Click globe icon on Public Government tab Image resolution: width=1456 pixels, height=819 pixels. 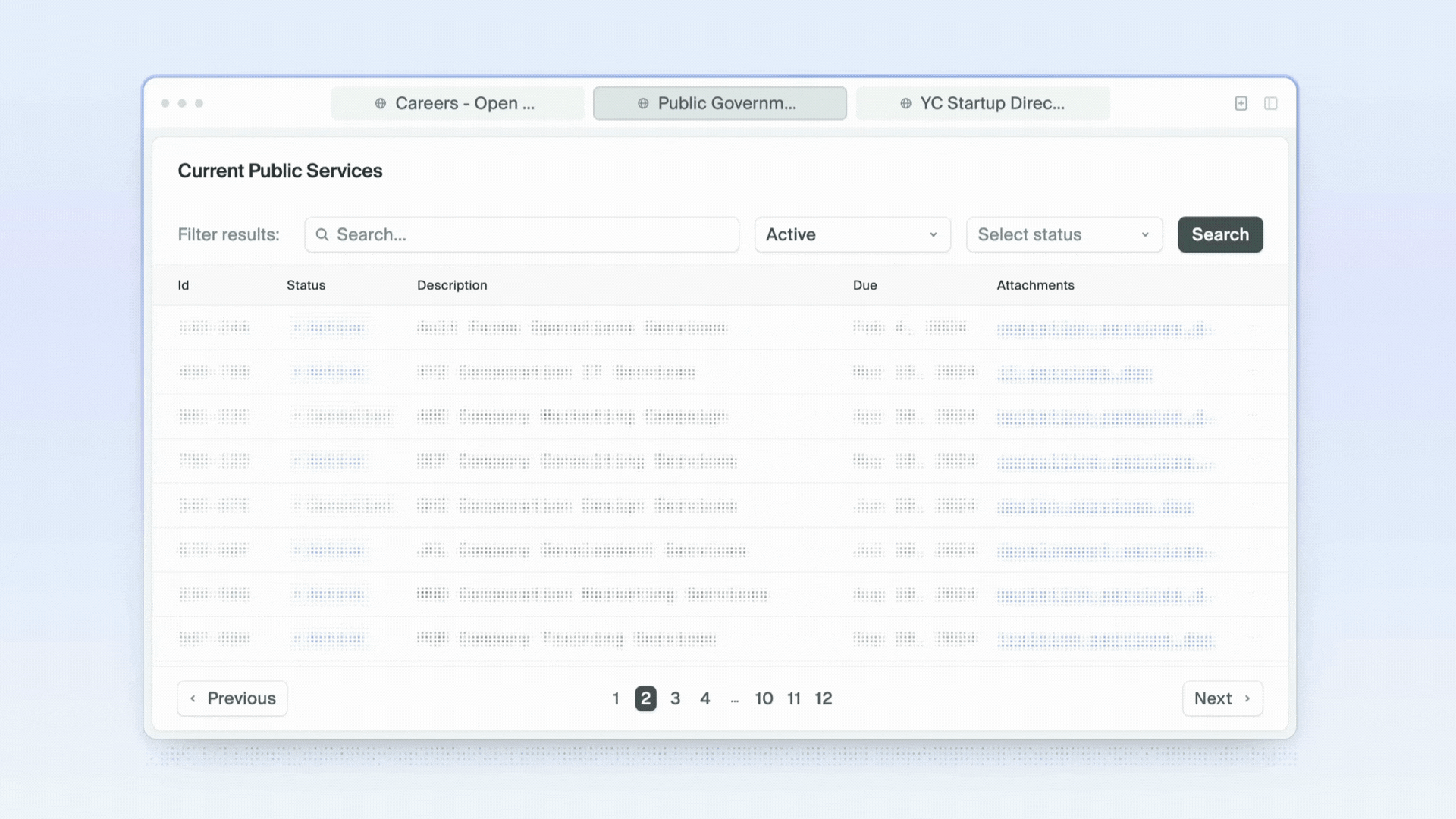[643, 103]
